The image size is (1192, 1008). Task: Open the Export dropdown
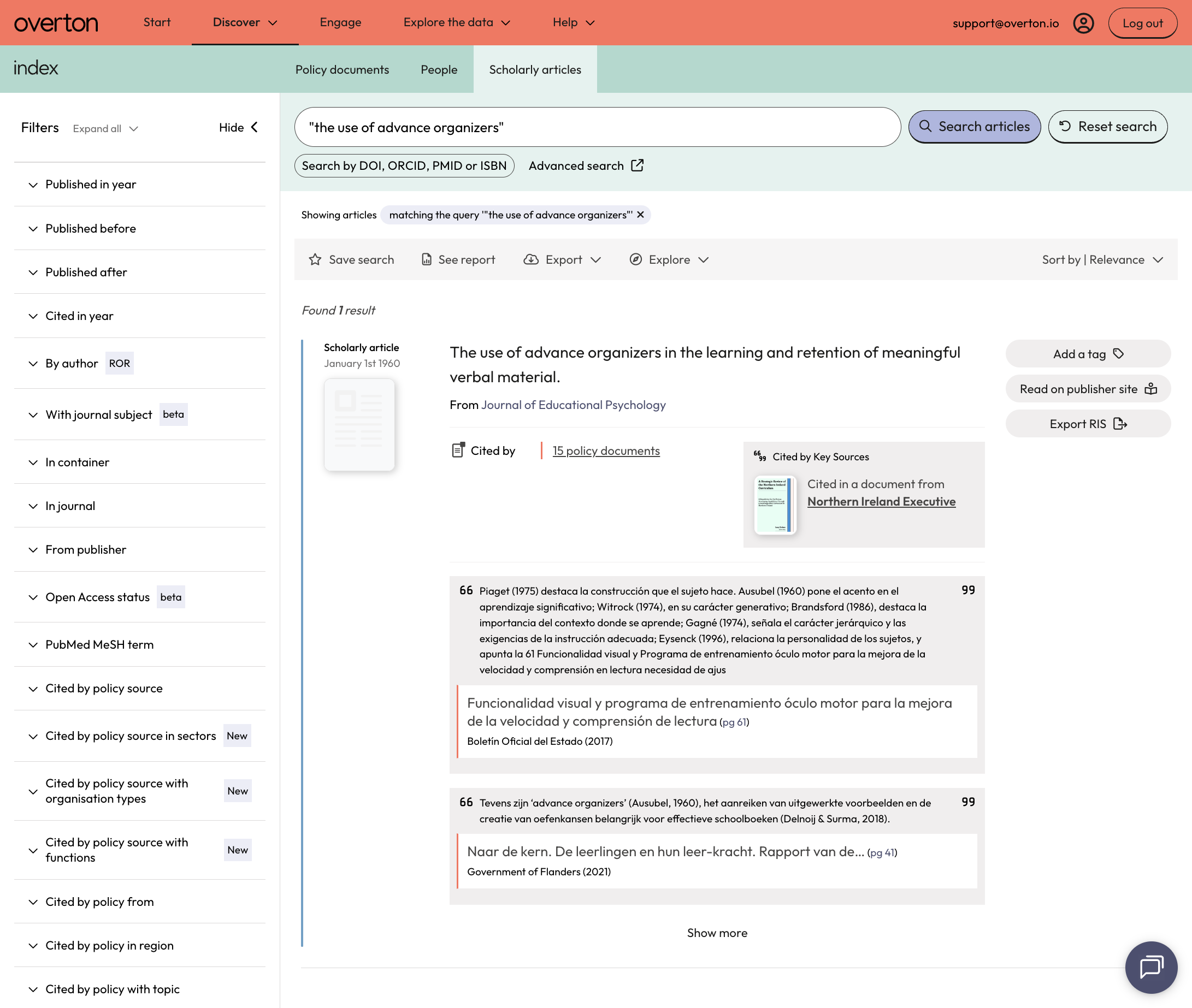pos(562,259)
